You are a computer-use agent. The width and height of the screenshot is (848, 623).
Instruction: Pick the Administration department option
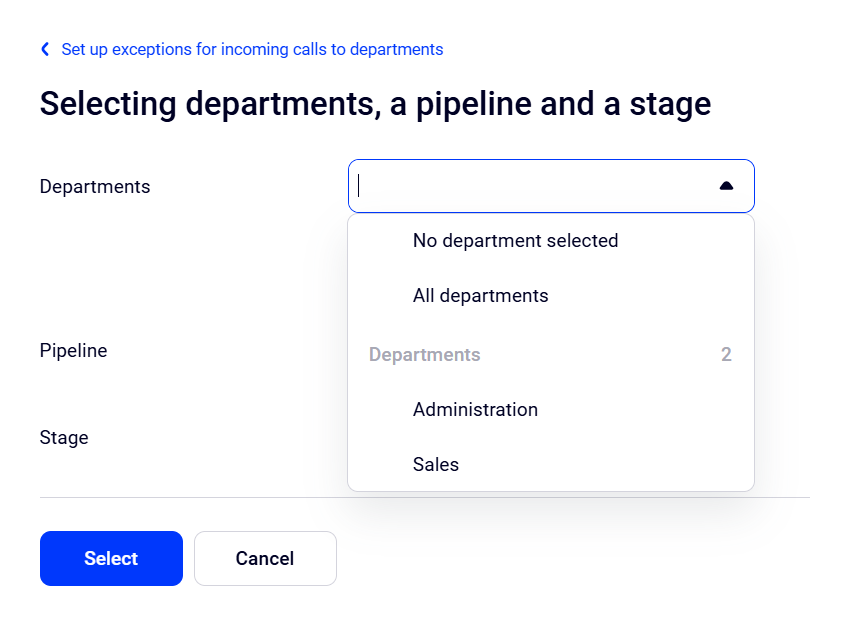coord(475,410)
